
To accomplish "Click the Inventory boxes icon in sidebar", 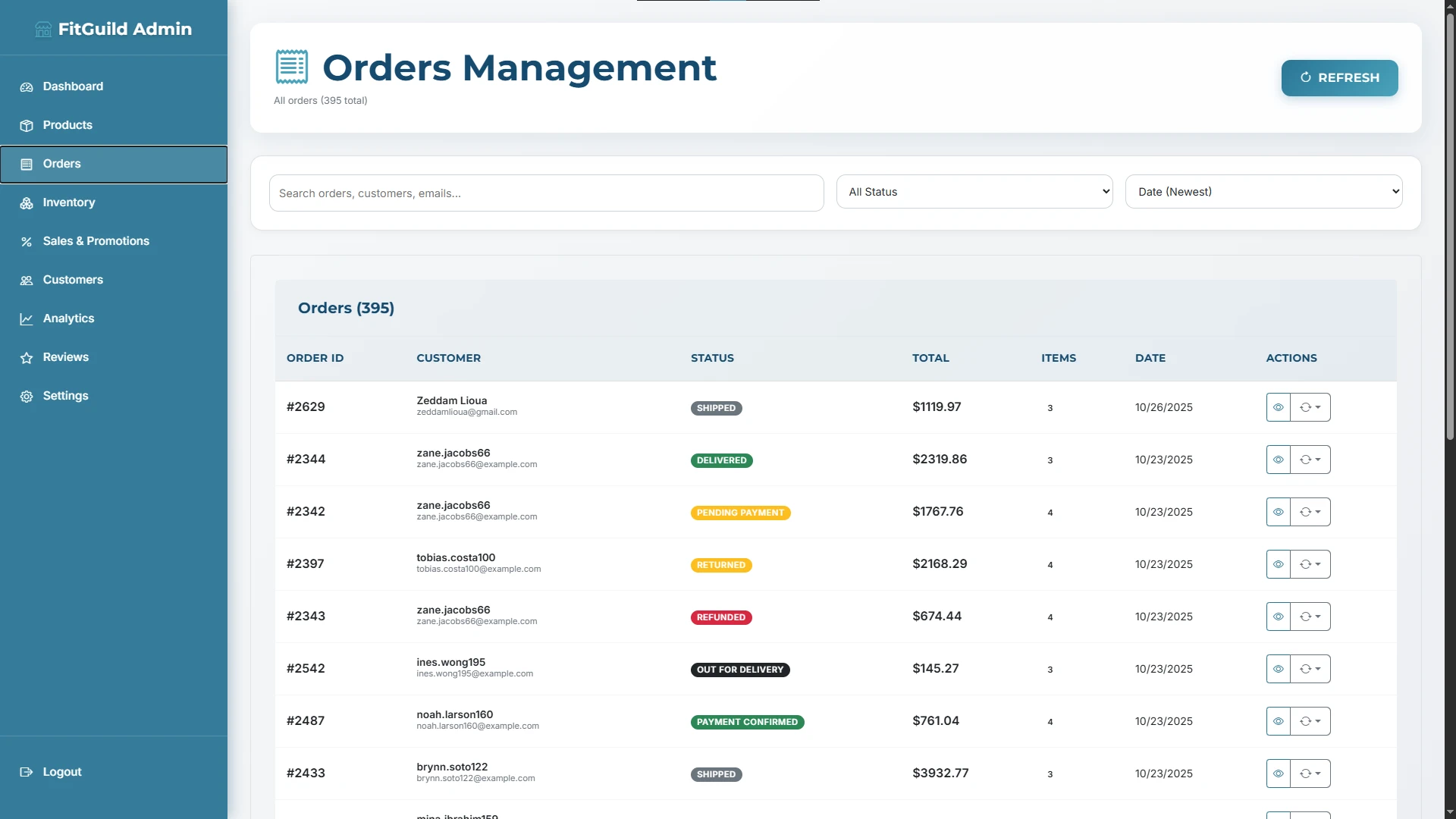I will coord(27,203).
